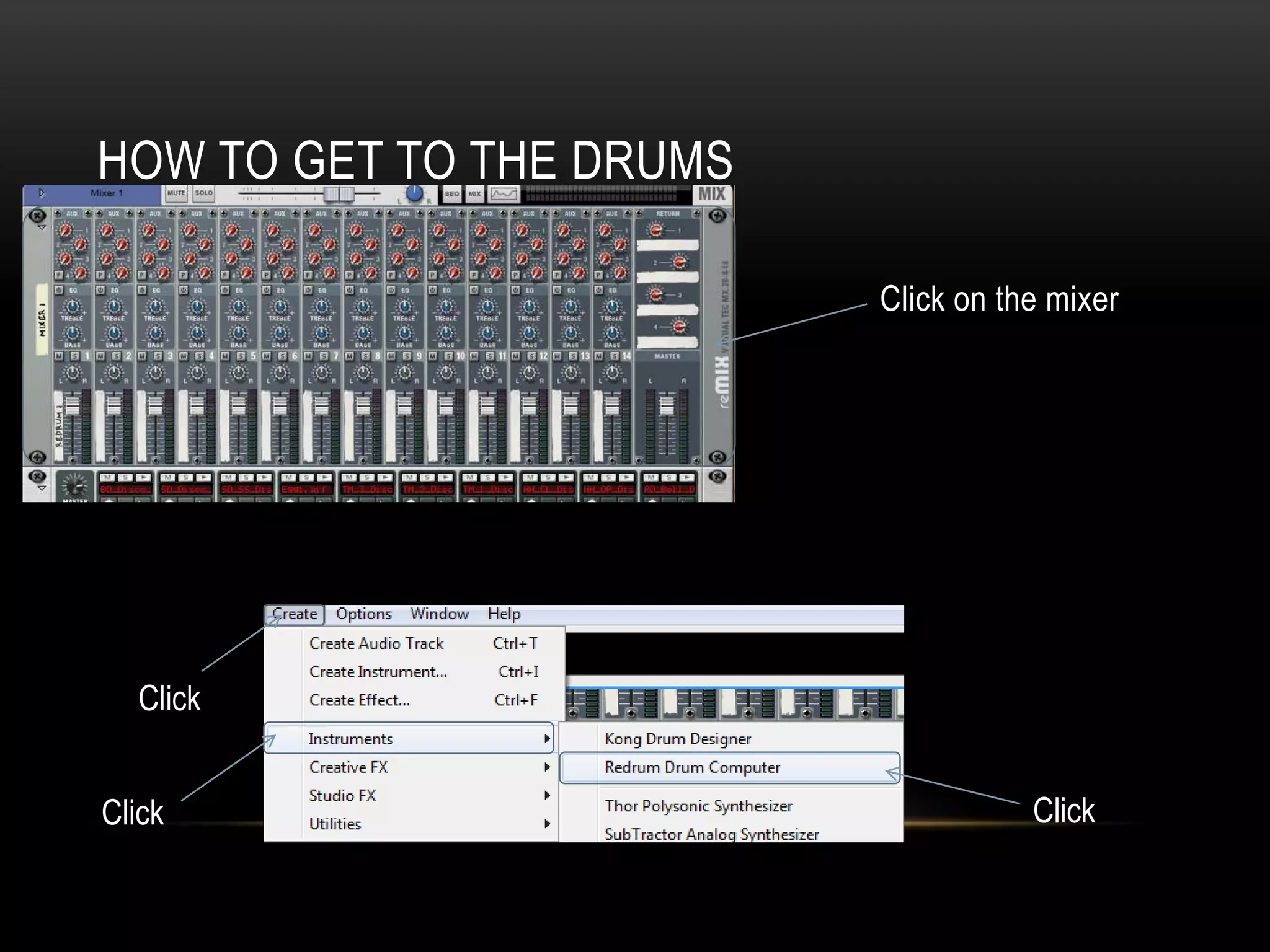Click the BD_Disco sample name display

[125, 489]
